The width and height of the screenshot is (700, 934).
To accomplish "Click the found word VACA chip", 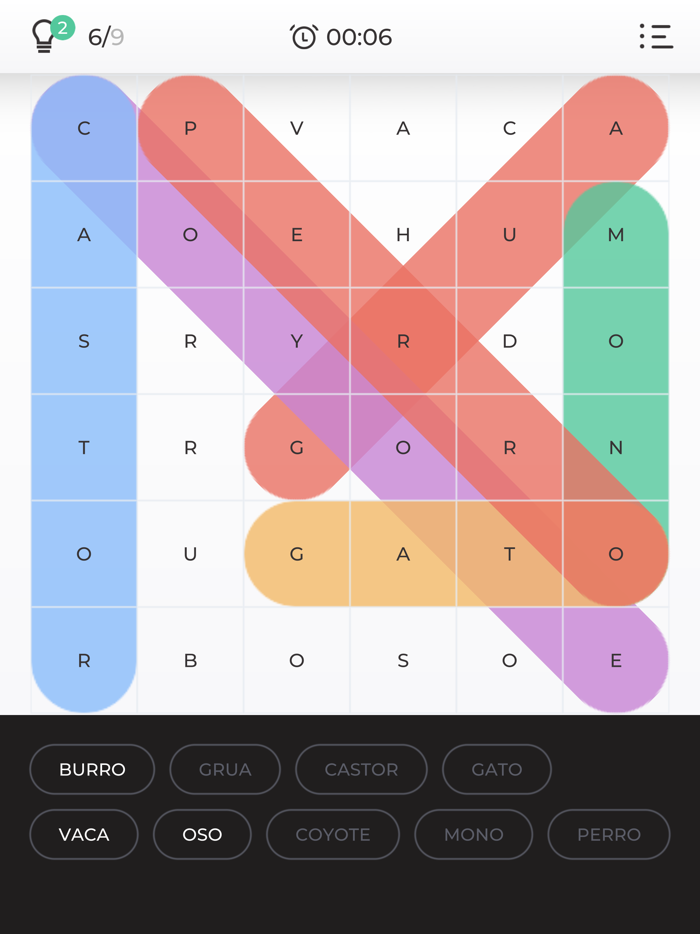I will coord(84,834).
